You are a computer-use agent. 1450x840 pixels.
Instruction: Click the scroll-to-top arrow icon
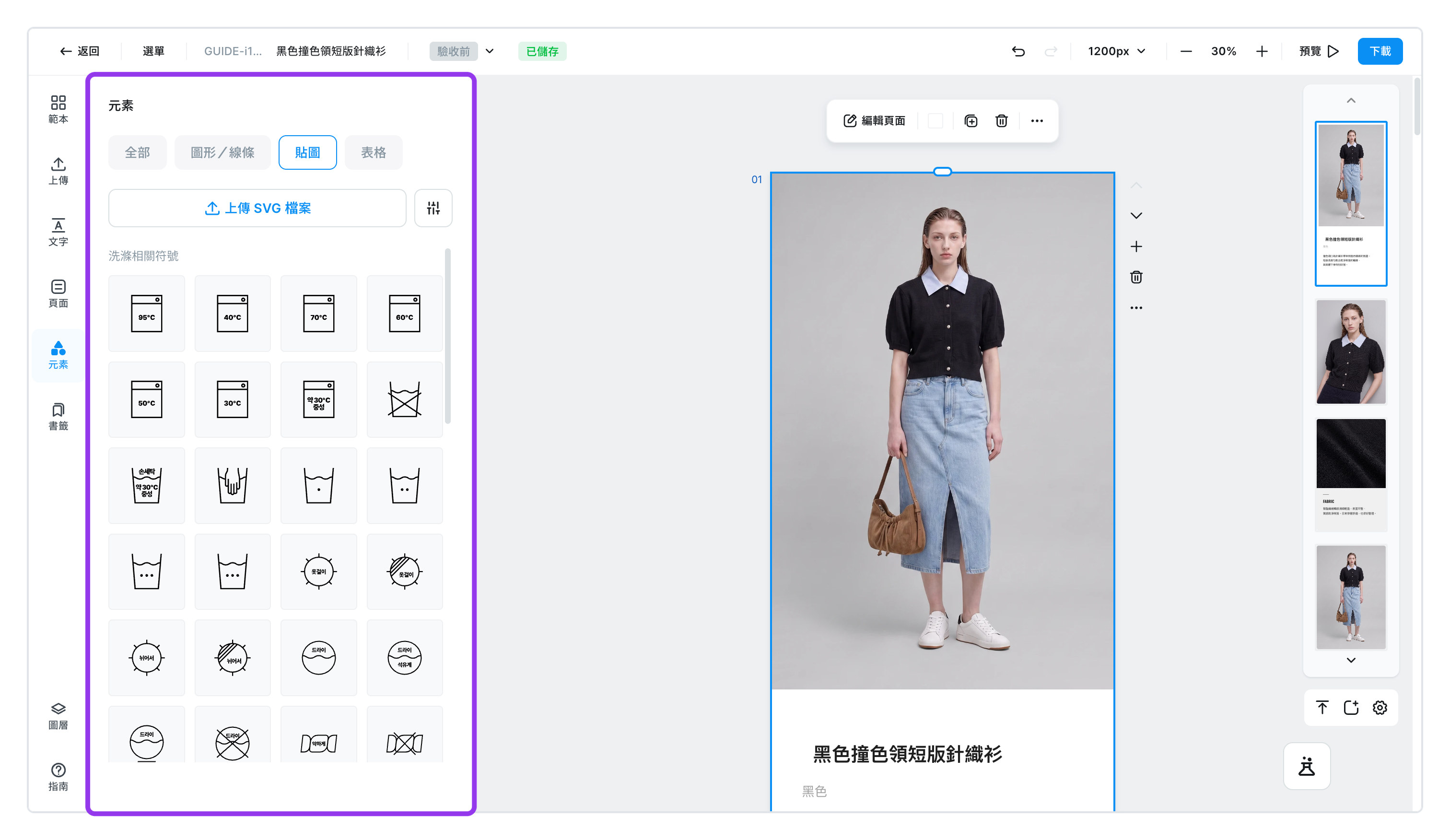point(1322,708)
